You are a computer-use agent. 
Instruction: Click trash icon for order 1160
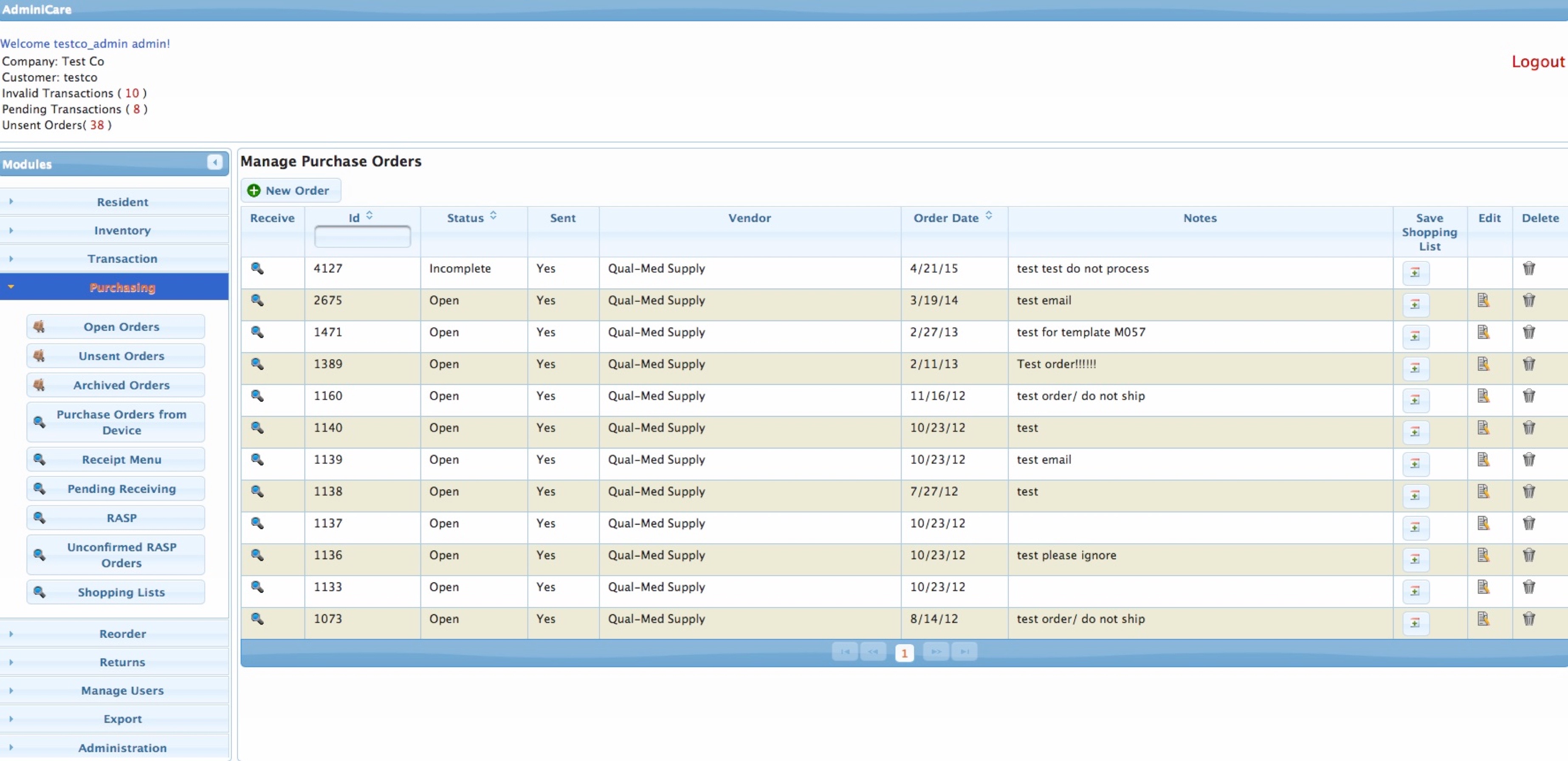click(x=1529, y=396)
